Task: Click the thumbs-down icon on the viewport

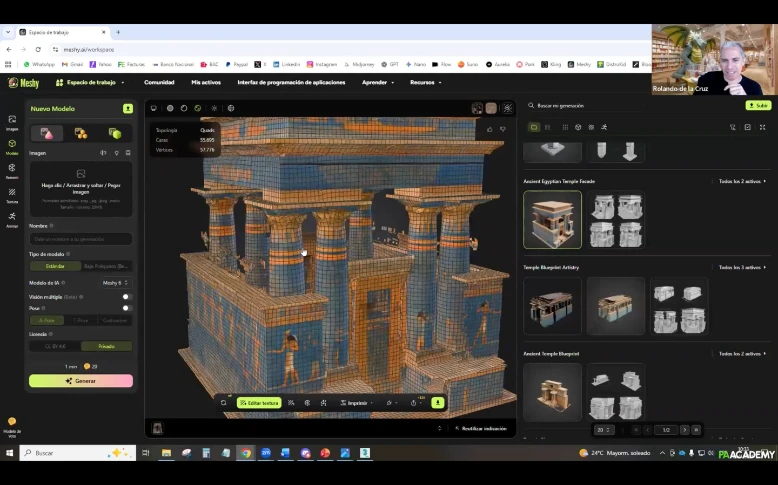Action: (x=503, y=129)
